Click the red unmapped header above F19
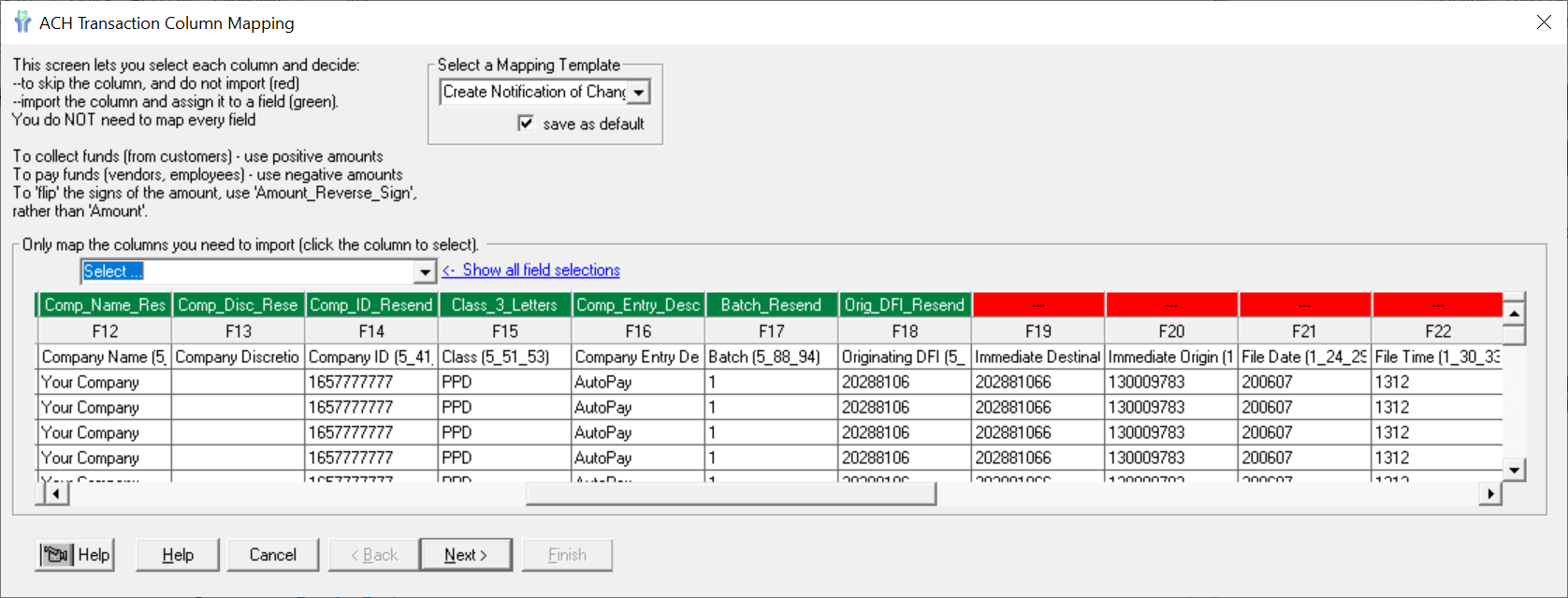The width and height of the screenshot is (1568, 598). click(x=1038, y=305)
